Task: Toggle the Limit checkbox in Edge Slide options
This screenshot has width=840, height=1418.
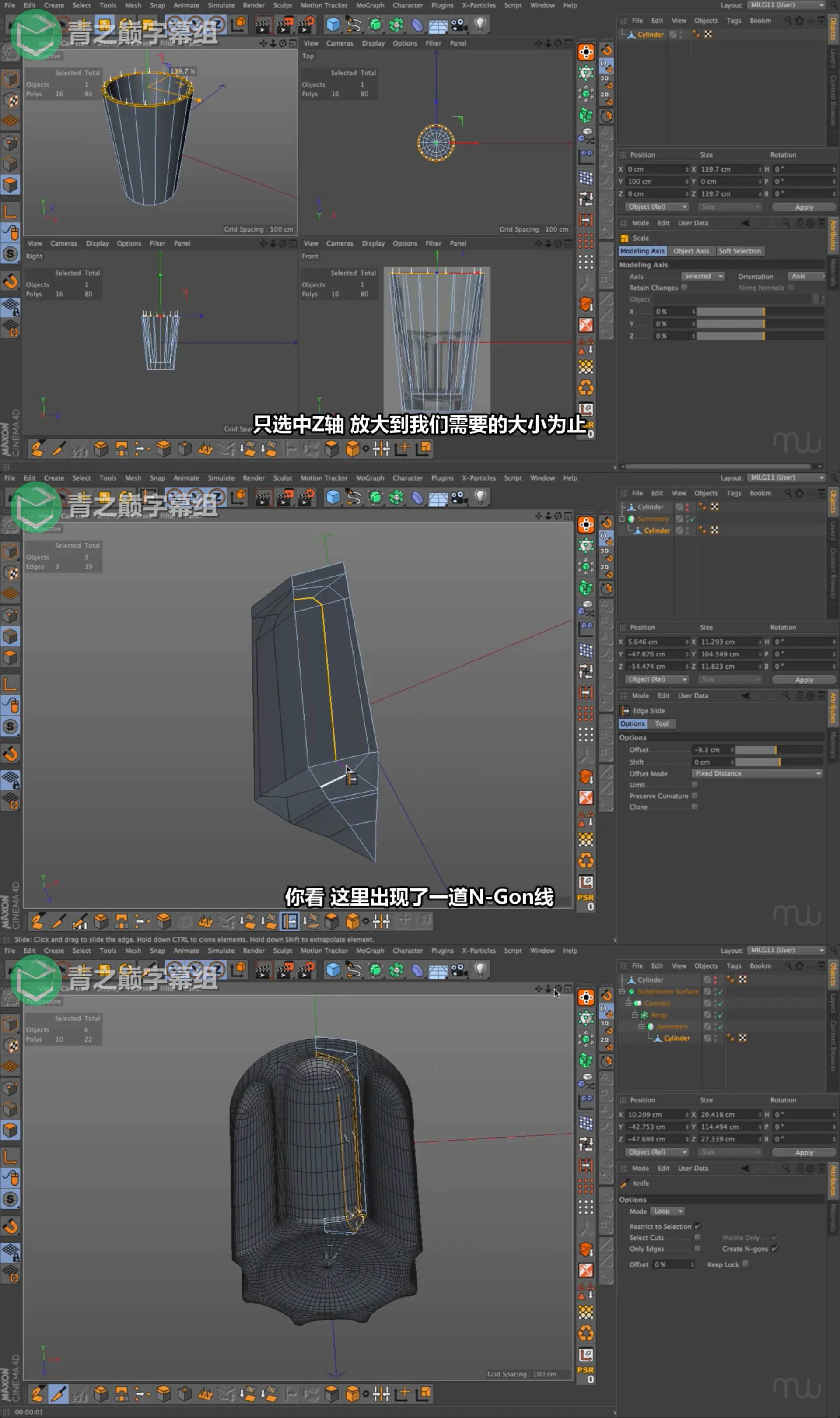Action: (694, 785)
